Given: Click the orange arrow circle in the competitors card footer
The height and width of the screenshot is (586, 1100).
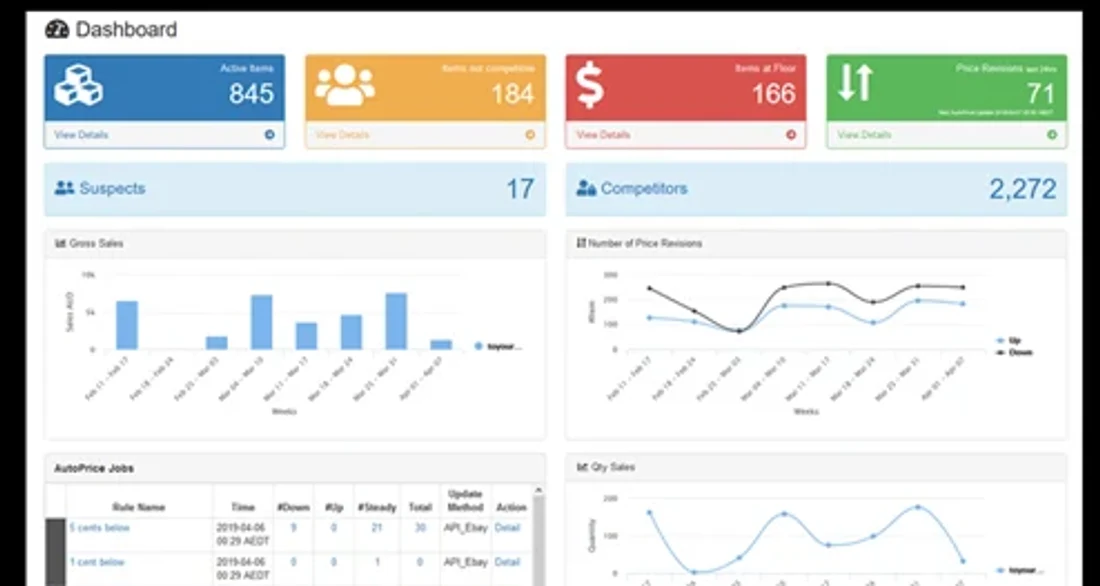Looking at the screenshot, I should tap(530, 135).
